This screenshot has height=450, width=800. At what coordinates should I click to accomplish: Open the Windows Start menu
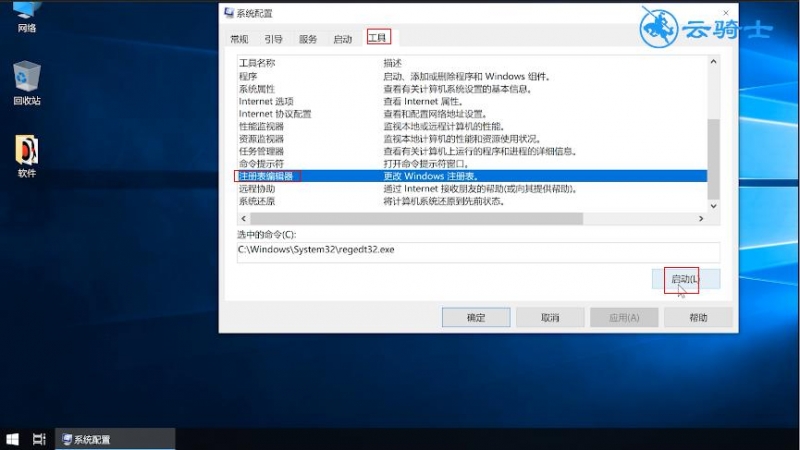tap(12, 439)
